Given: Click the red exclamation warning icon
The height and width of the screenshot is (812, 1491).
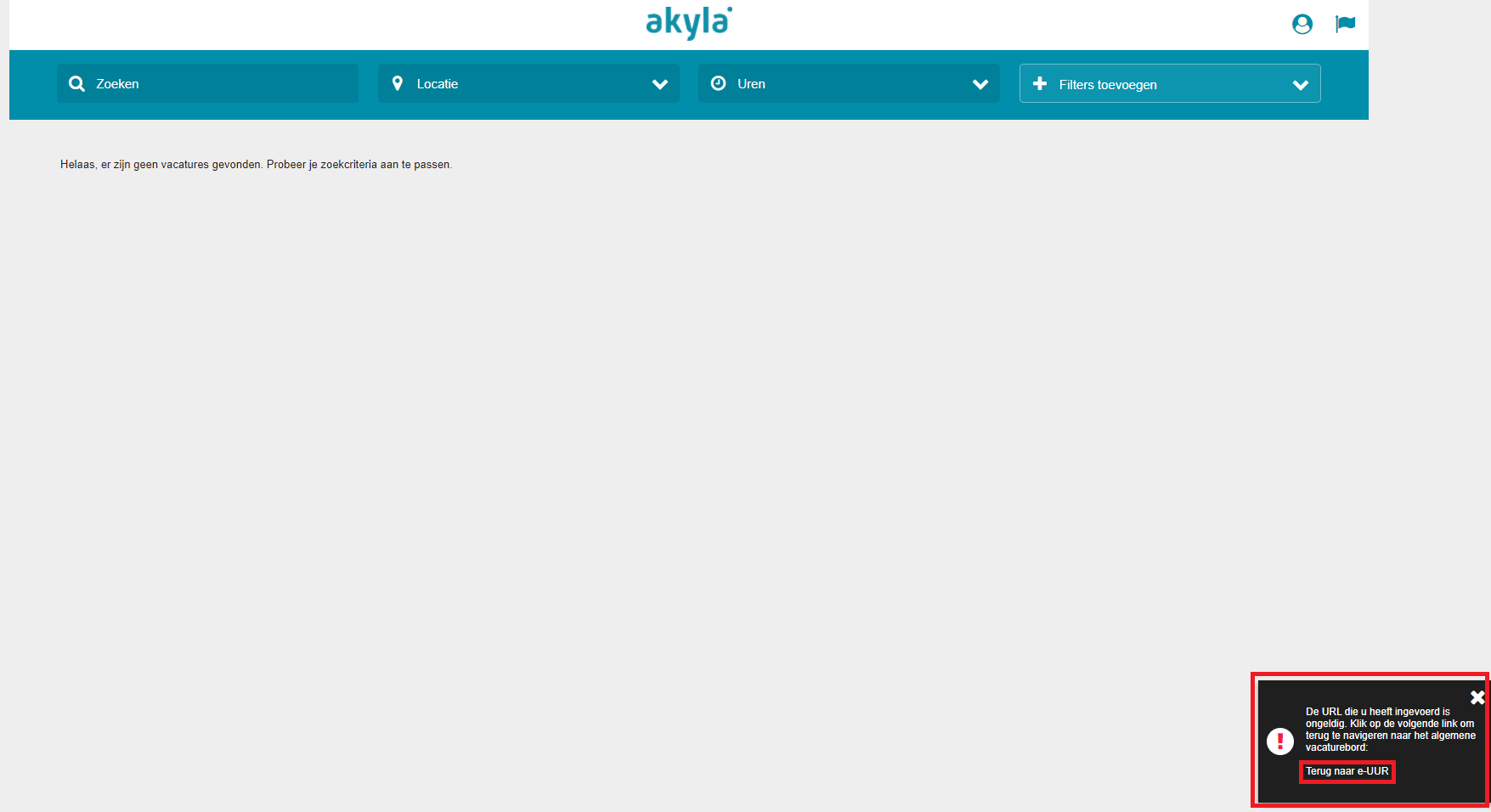Looking at the screenshot, I should click(x=1280, y=741).
